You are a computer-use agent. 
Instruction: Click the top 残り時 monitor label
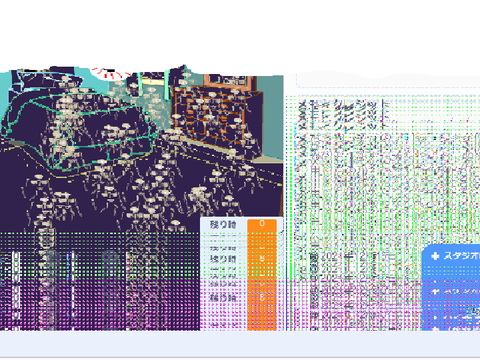tap(223, 224)
